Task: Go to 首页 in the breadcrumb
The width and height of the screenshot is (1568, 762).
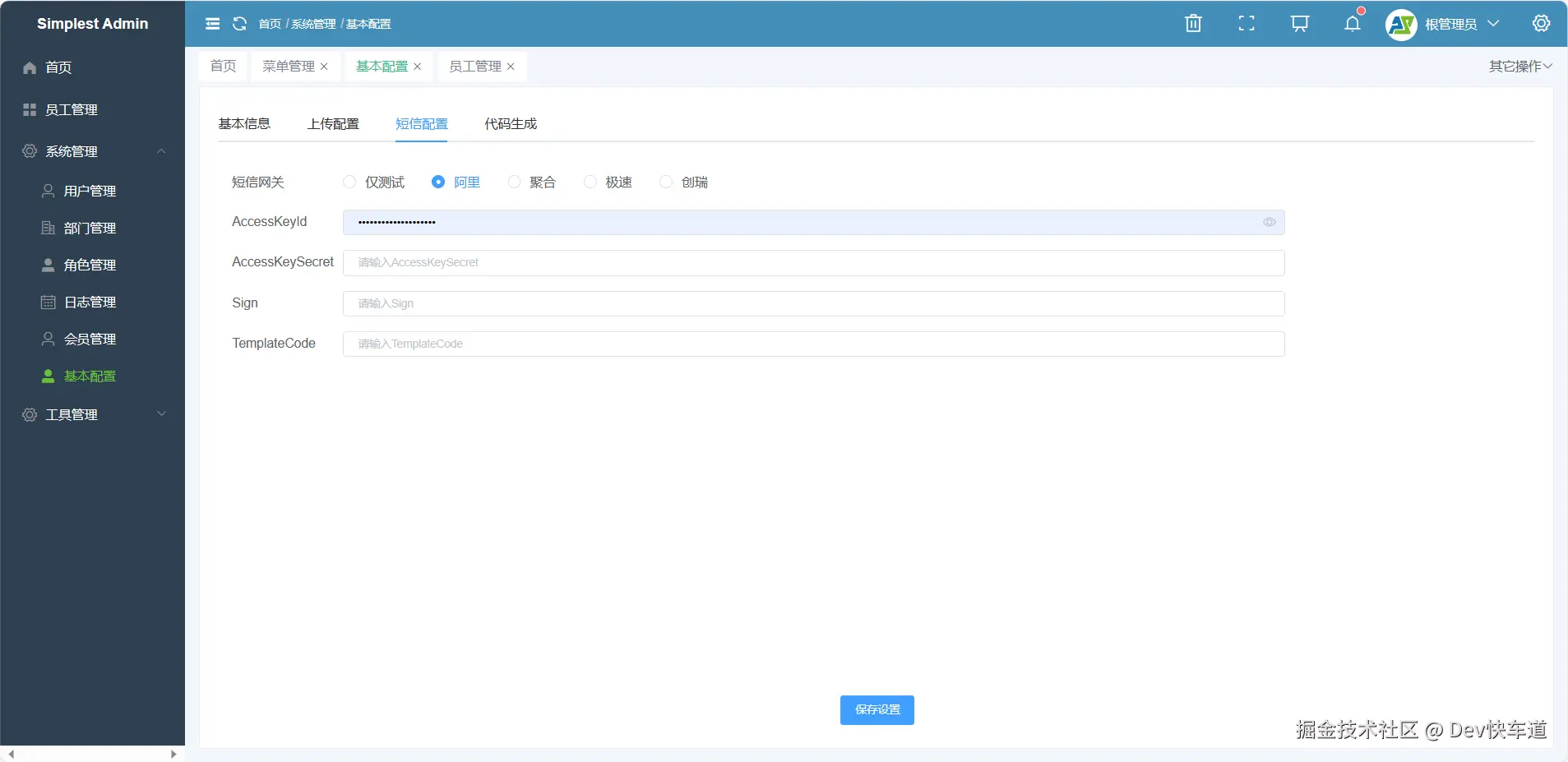Action: click(270, 24)
